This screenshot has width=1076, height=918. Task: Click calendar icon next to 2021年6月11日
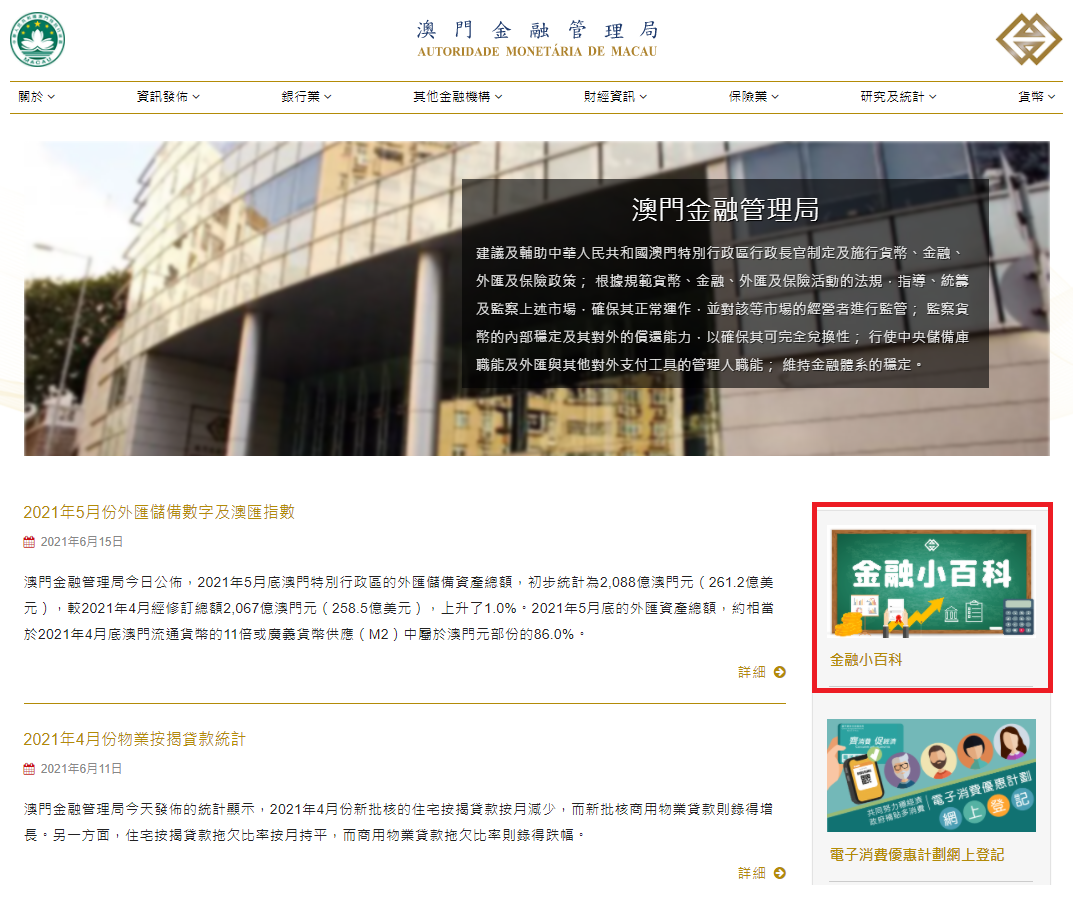click(29, 769)
